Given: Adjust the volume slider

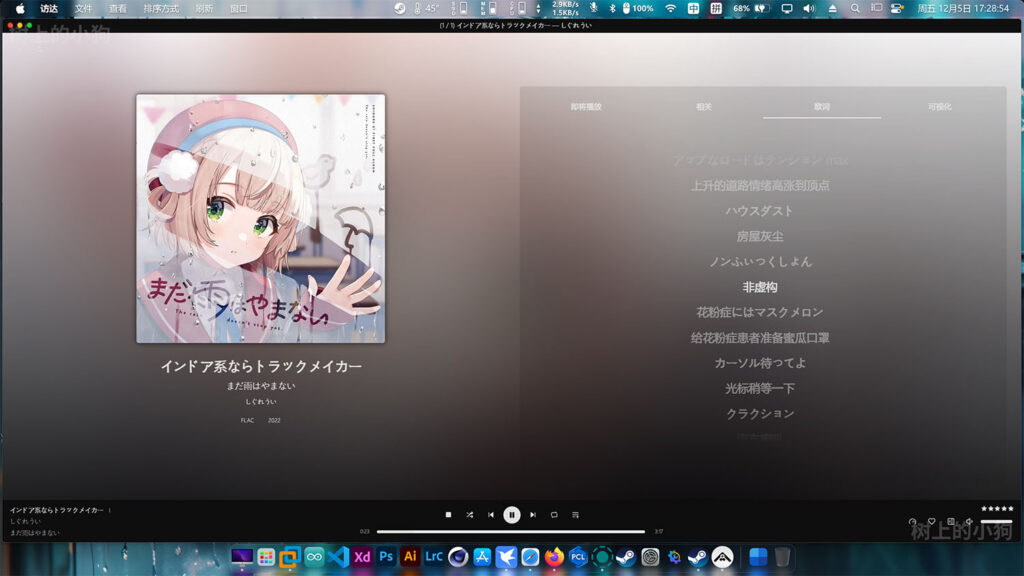Looking at the screenshot, I should click(x=996, y=521).
